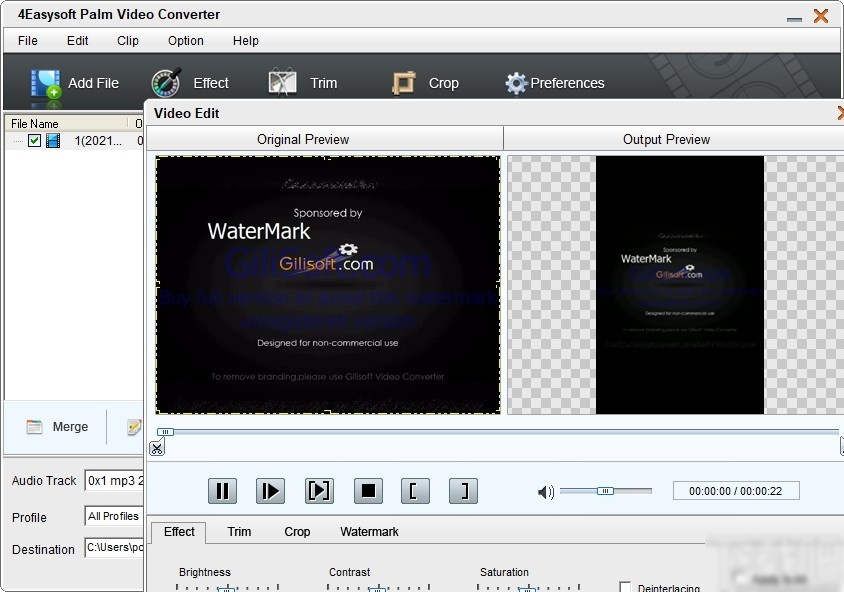Switch to the Trim tab
Viewport: 844px width, 592px height.
click(239, 532)
